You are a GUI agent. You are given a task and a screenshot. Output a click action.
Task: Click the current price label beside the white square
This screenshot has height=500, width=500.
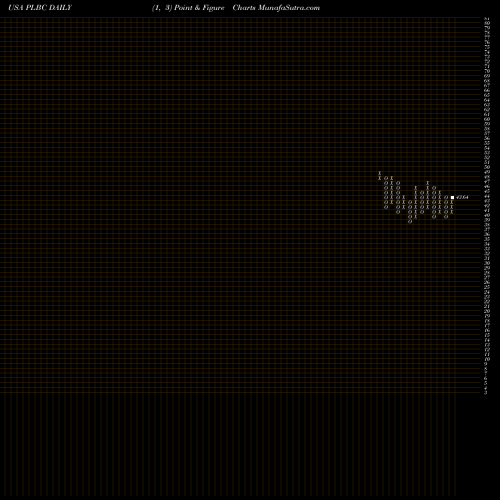(462, 197)
